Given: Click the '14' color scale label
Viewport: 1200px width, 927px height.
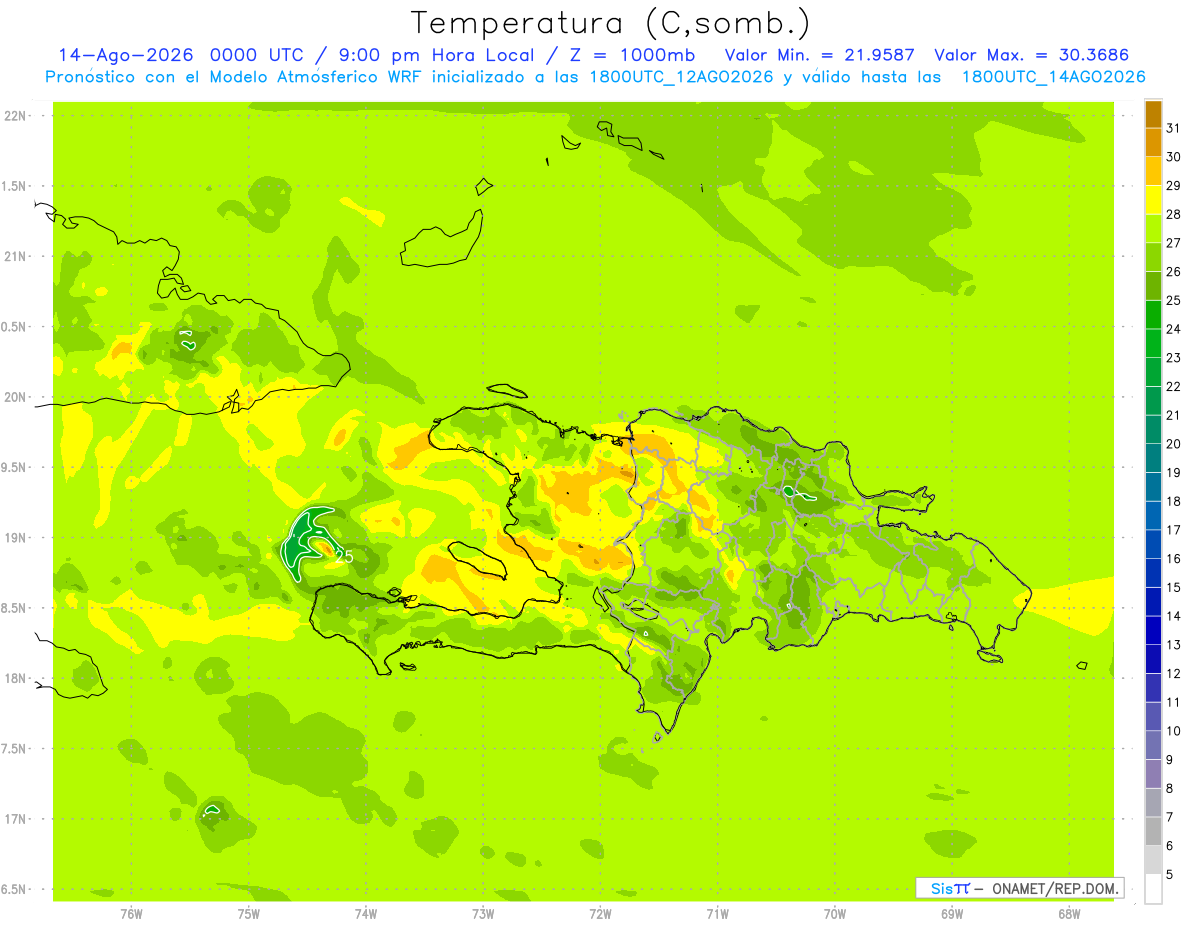Looking at the screenshot, I should [1174, 616].
